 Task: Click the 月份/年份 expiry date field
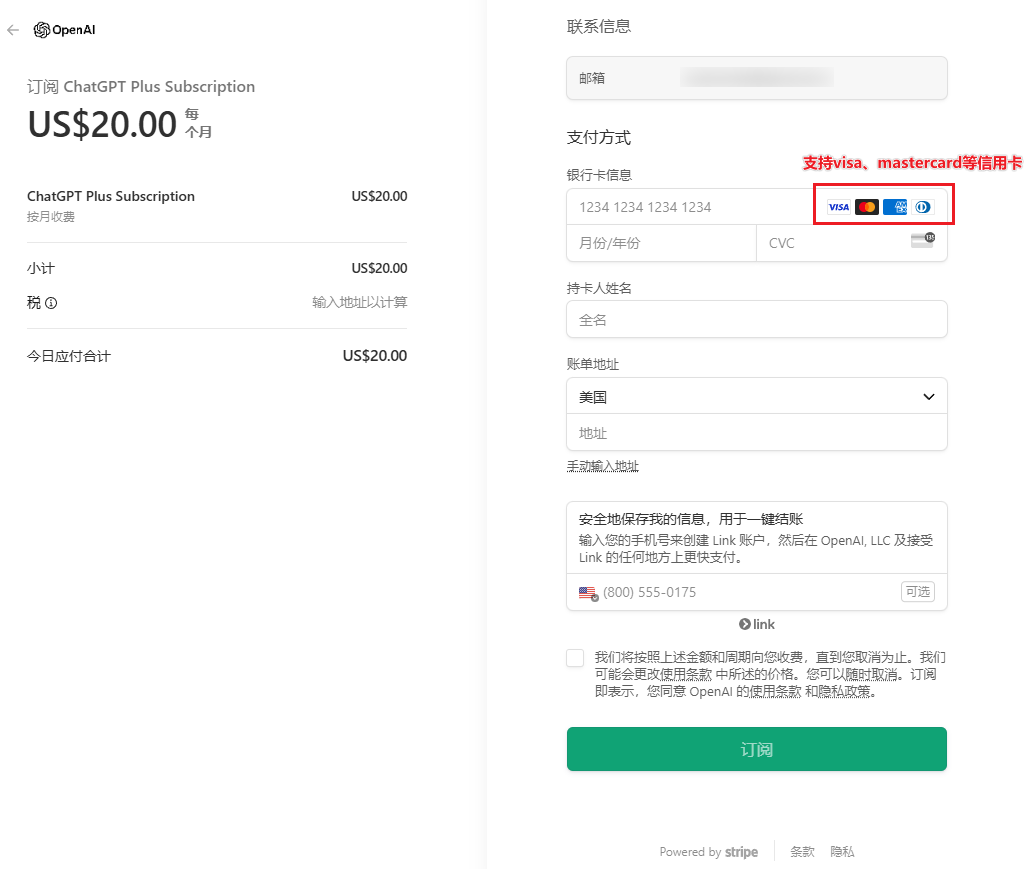(660, 243)
